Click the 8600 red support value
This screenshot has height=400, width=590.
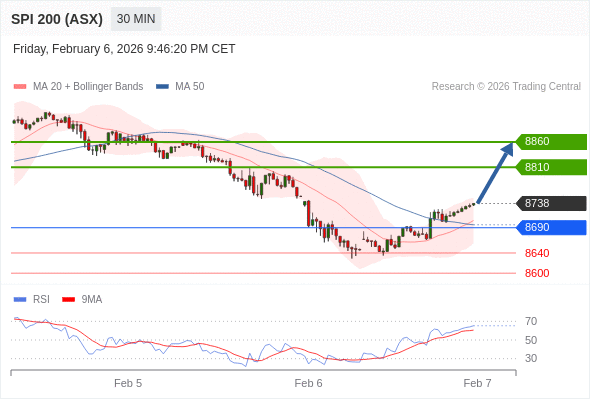tap(537, 273)
